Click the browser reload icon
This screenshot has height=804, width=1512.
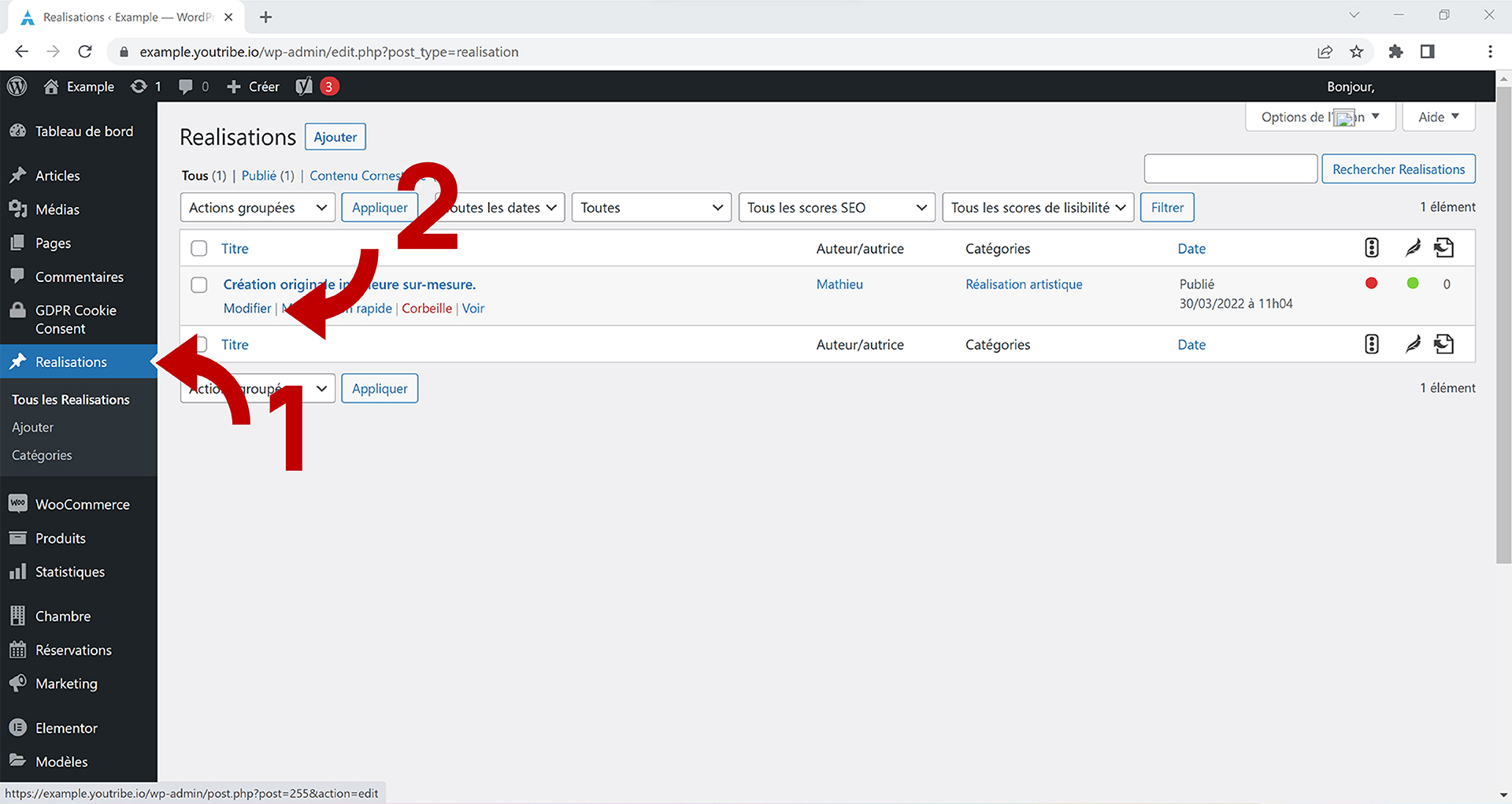(85, 52)
